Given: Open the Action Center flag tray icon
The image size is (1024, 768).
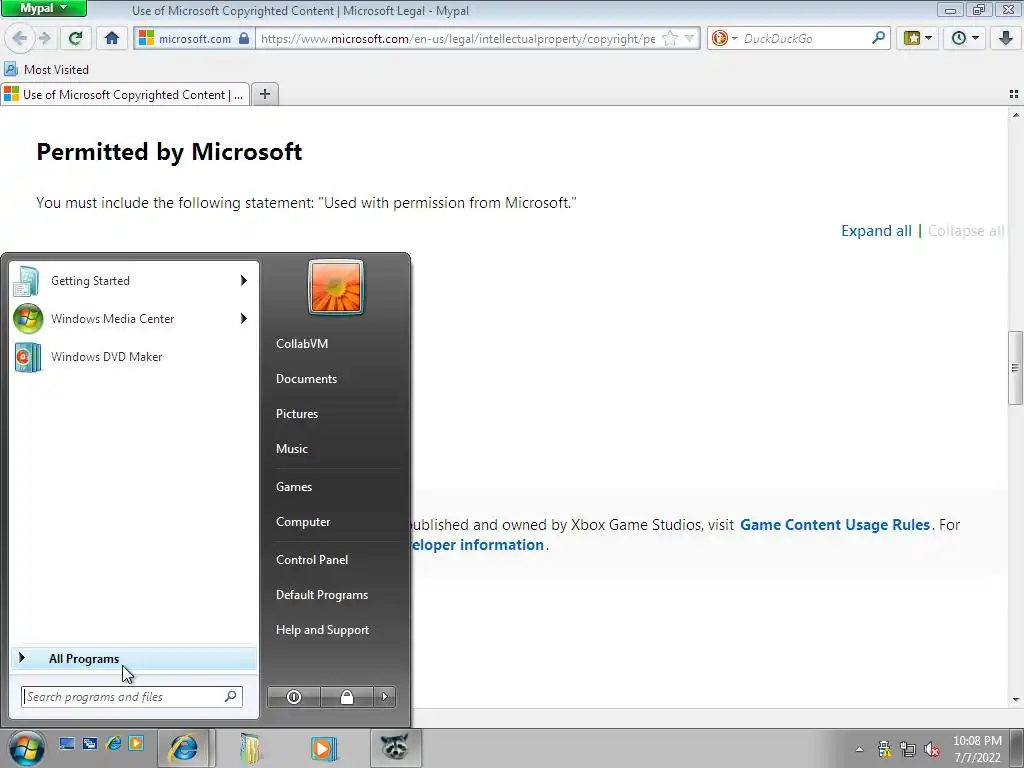Looking at the screenshot, I should pos(884,749).
